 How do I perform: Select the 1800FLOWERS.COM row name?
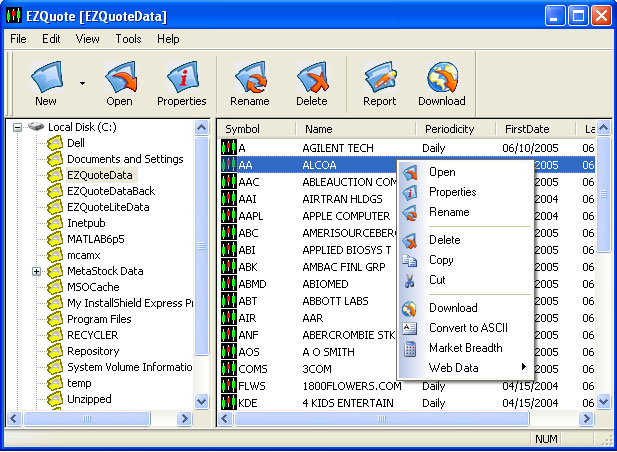(352, 386)
